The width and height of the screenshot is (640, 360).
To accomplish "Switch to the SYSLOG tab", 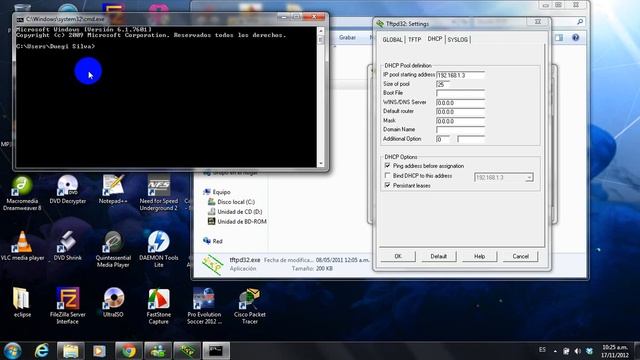I will (x=458, y=40).
